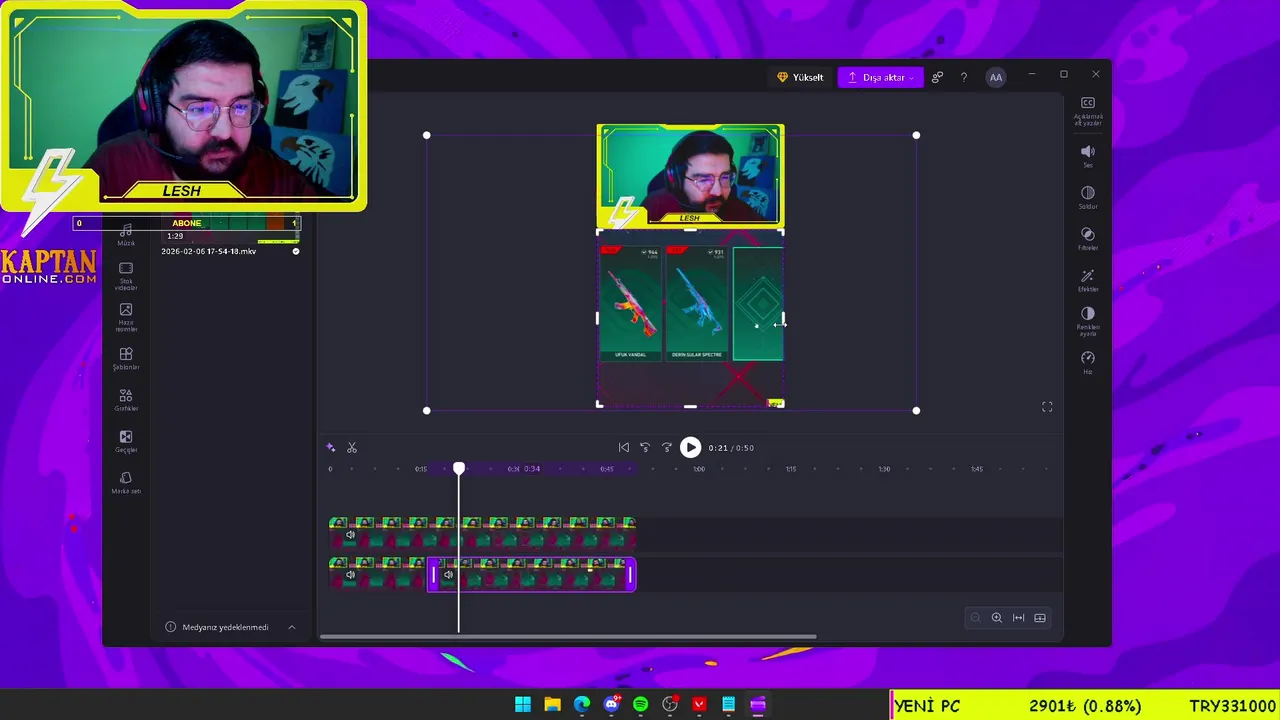The width and height of the screenshot is (1280, 720).
Task: Open the Hız speed panel
Action: click(x=1088, y=362)
